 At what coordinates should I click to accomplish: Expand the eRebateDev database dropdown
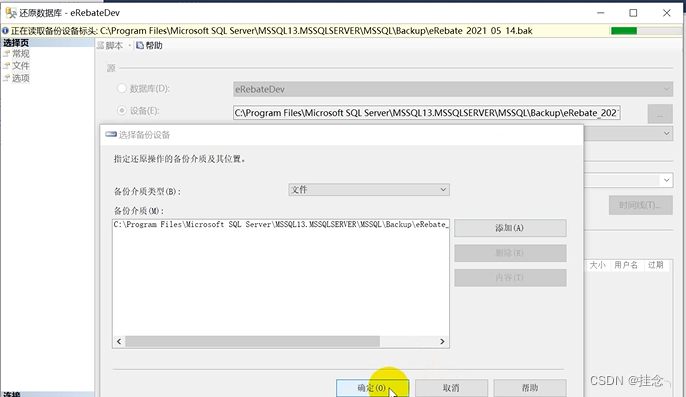tap(666, 89)
